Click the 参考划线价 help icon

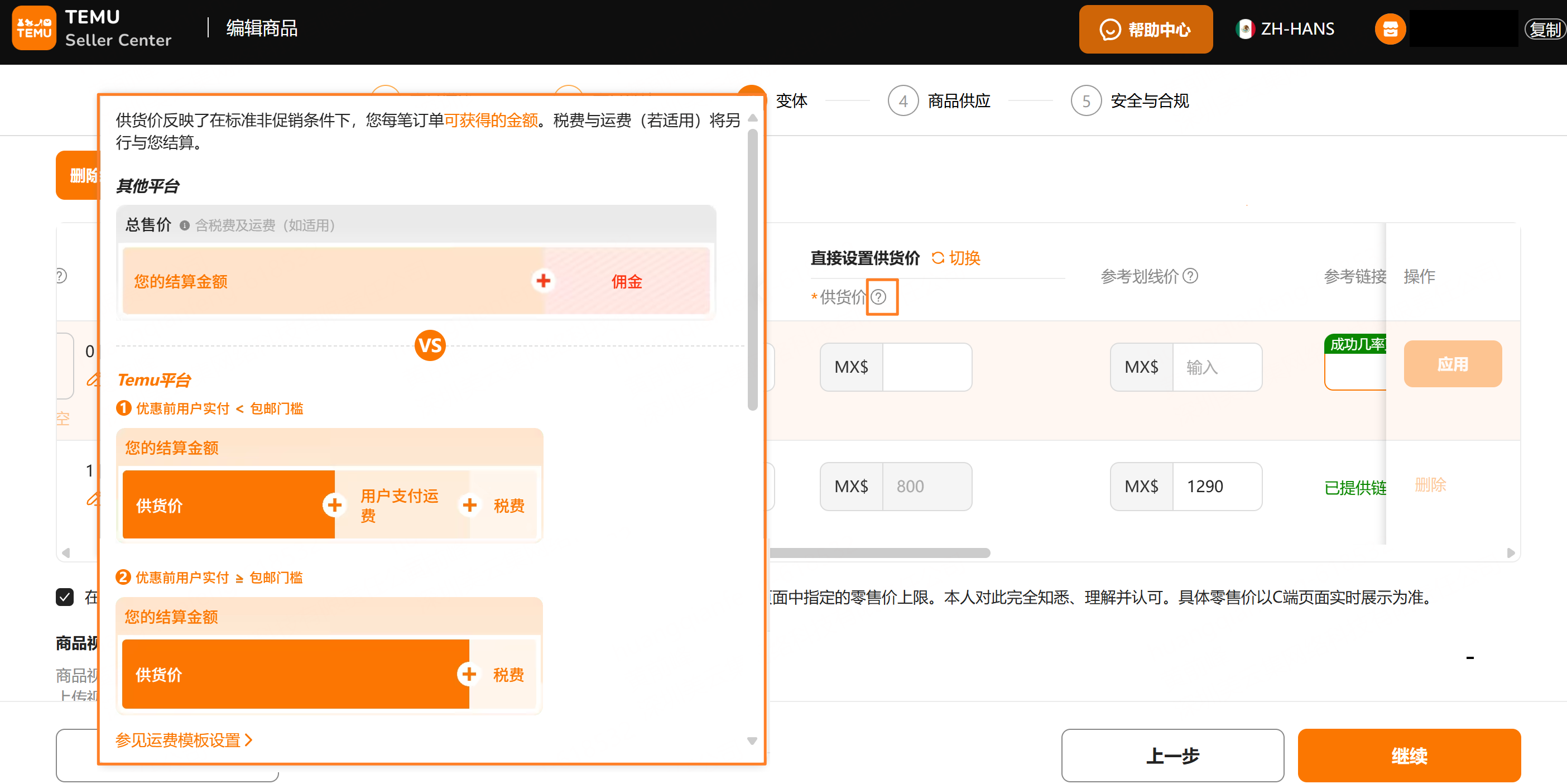pos(1190,276)
